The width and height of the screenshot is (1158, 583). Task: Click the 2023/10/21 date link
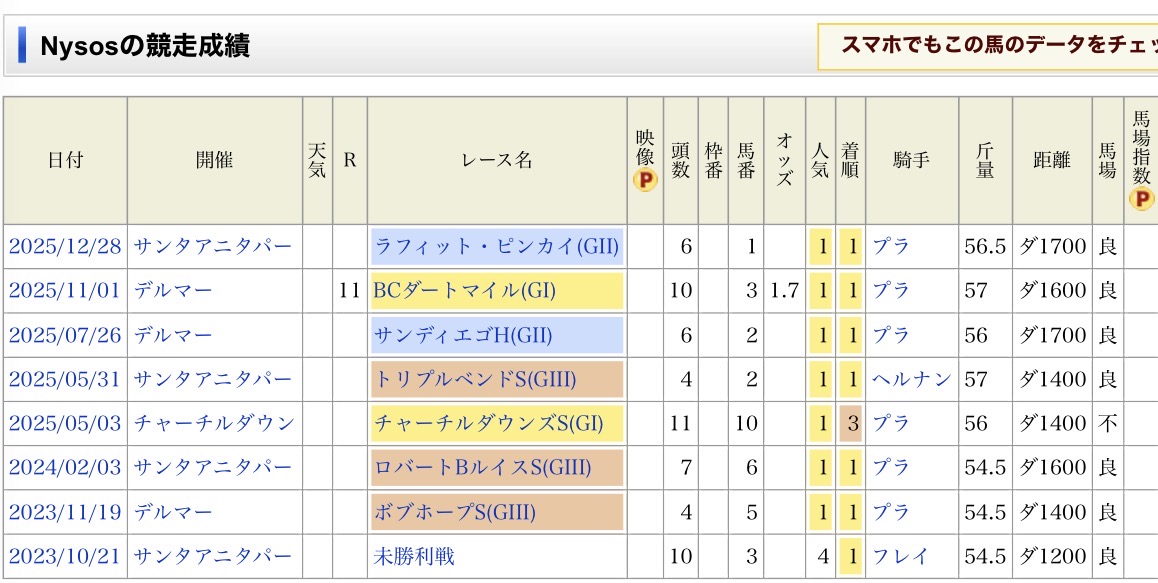pos(65,556)
